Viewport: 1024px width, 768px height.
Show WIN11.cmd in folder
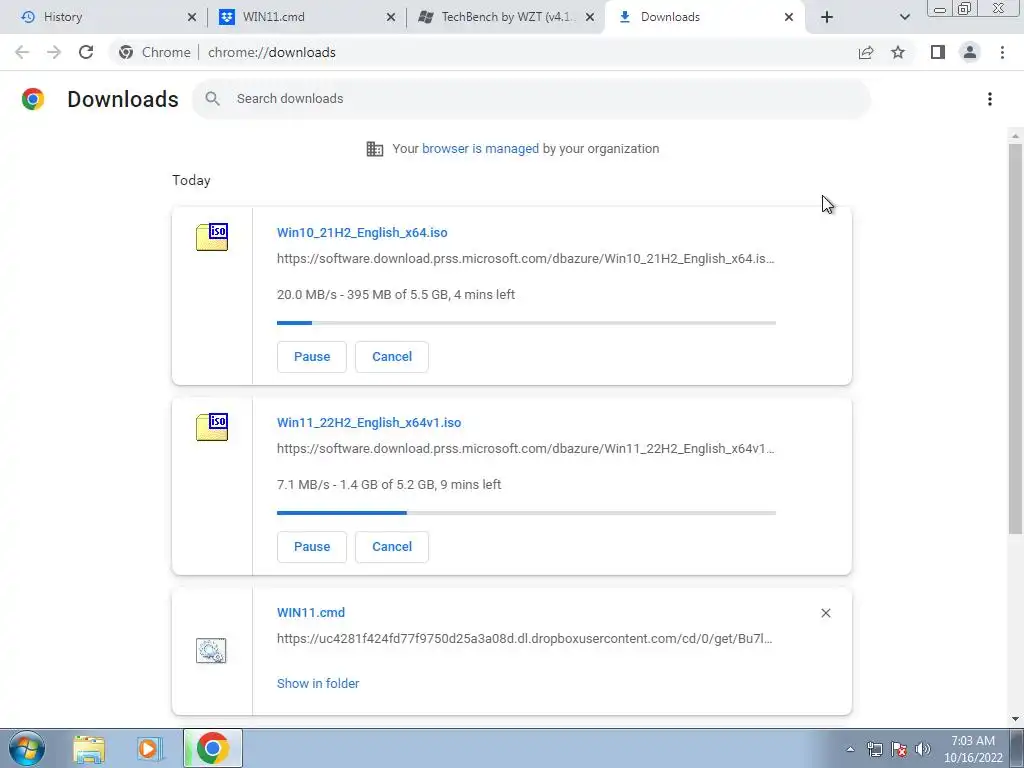(318, 683)
